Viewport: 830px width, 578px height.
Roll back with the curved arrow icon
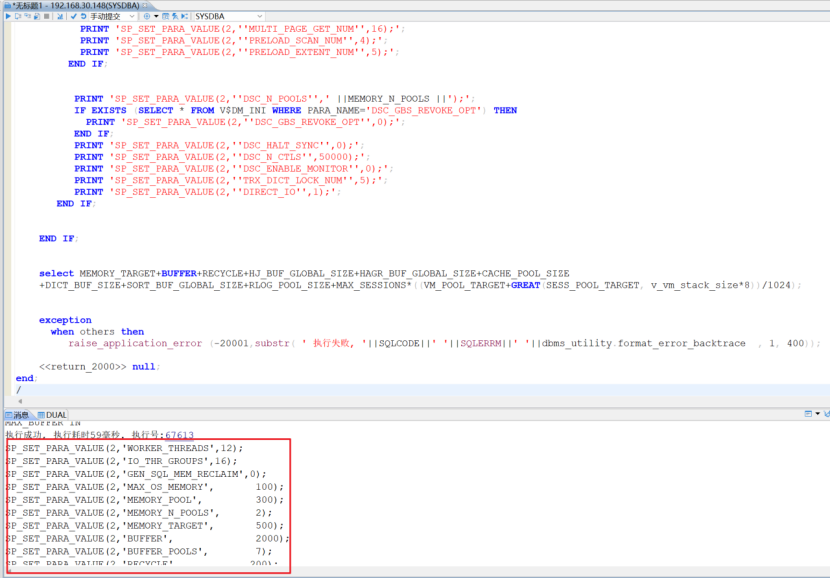pos(84,16)
